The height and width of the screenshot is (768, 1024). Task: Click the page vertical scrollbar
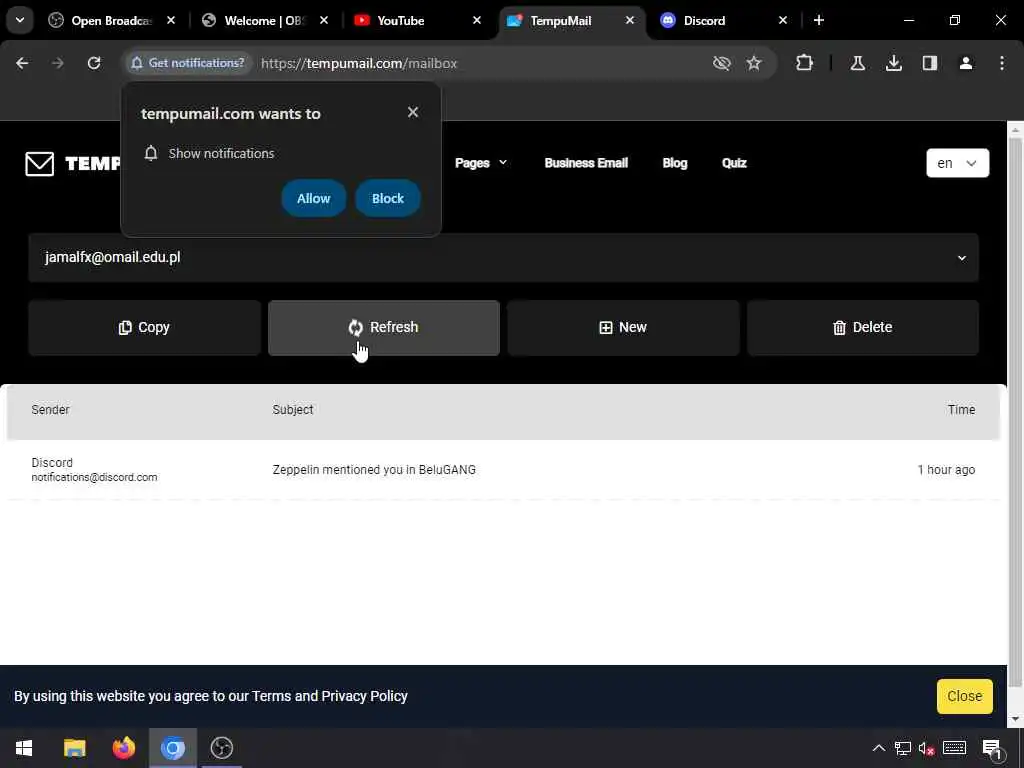tap(1015, 411)
